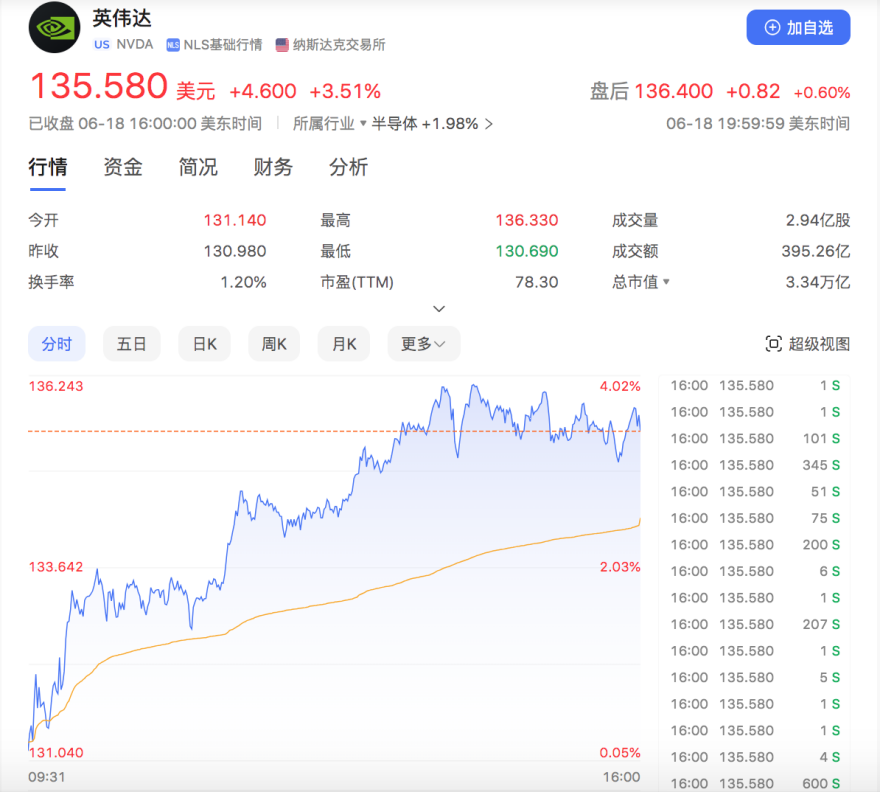Click the 纳斯达克交易所 flag icon

click(283, 44)
